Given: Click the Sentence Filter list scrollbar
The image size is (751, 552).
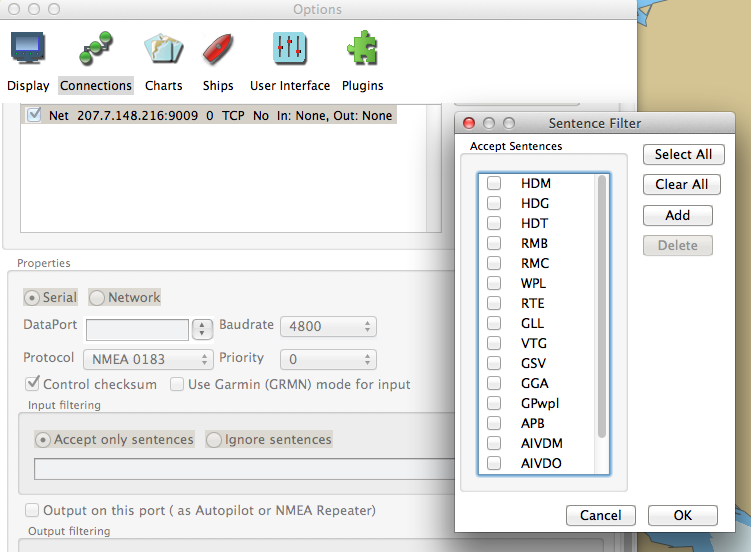Looking at the screenshot, I should point(602,306).
